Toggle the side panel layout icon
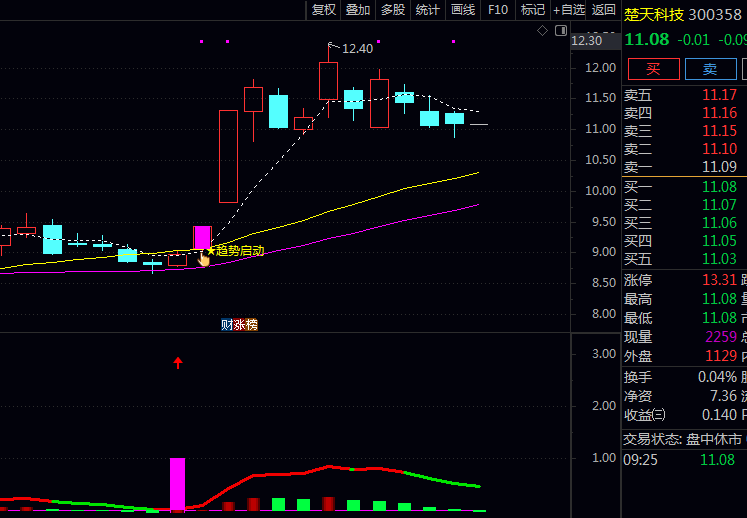747x518 pixels. coord(561,30)
